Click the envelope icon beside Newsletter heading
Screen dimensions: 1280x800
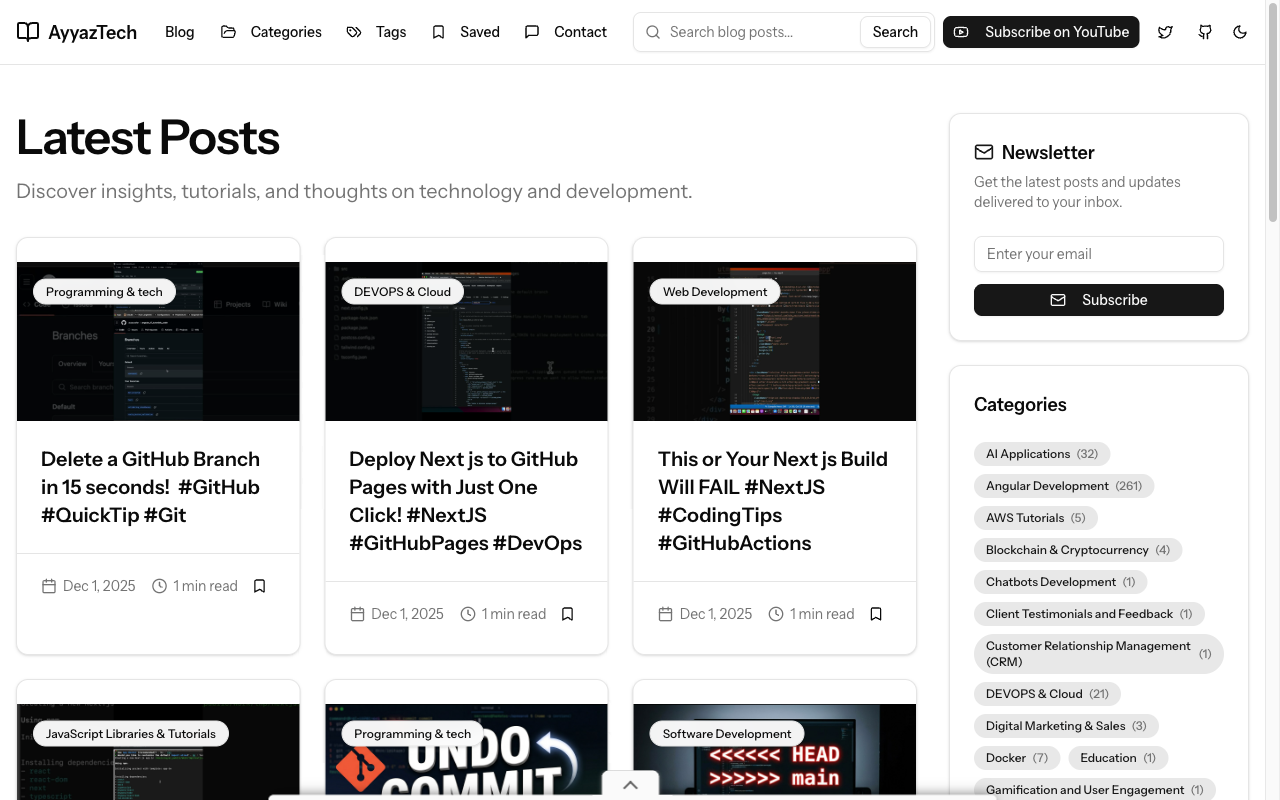(x=983, y=152)
